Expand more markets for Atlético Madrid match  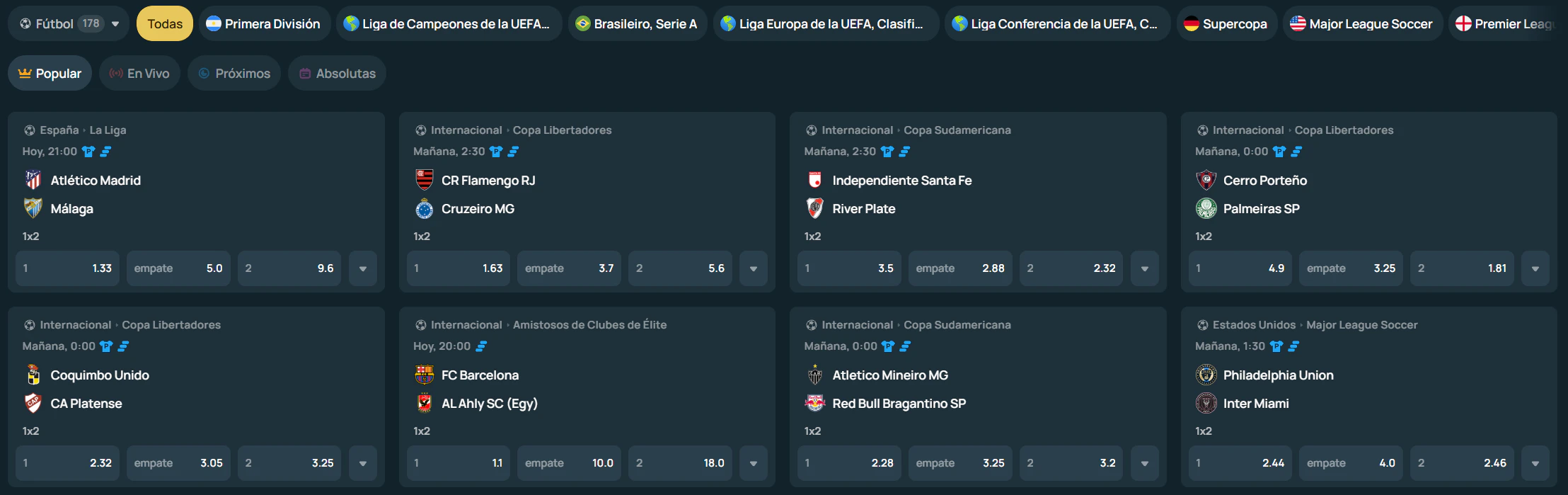tap(363, 268)
